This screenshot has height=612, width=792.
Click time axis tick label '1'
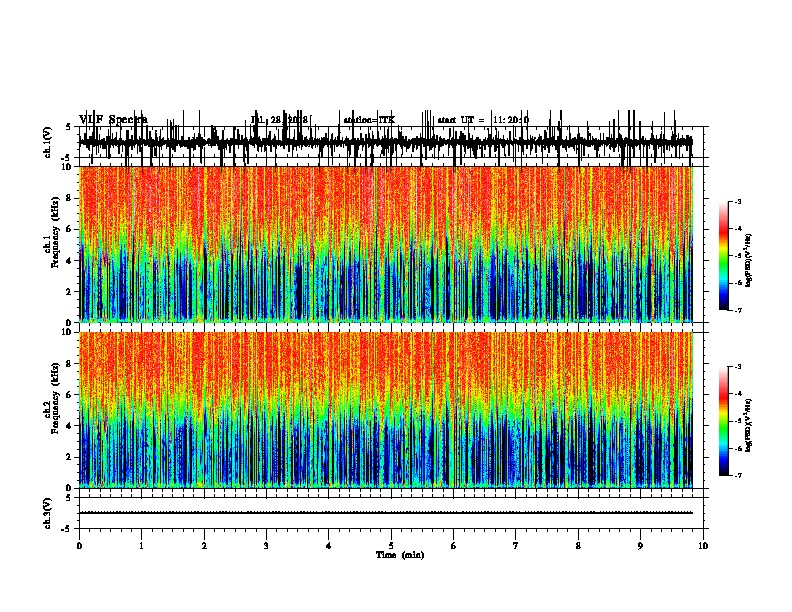coord(141,546)
